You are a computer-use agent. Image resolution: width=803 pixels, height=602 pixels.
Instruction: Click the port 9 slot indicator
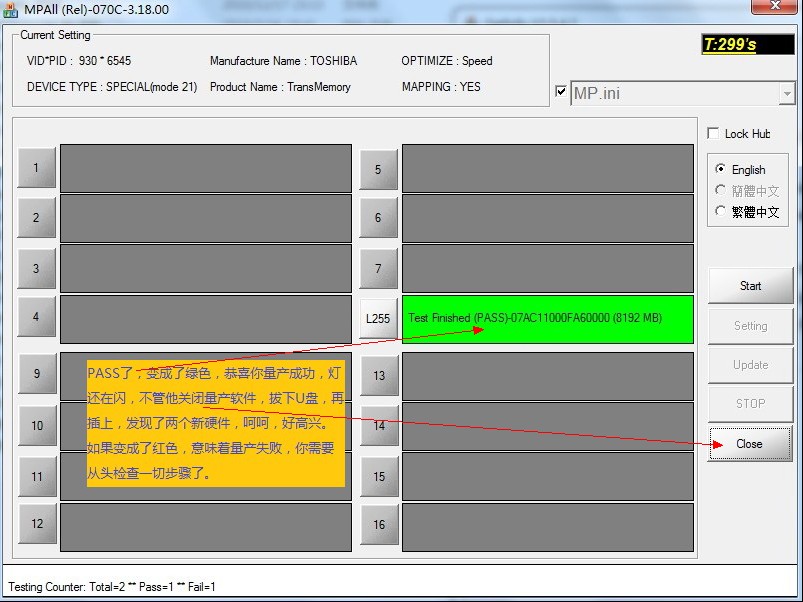[x=36, y=373]
